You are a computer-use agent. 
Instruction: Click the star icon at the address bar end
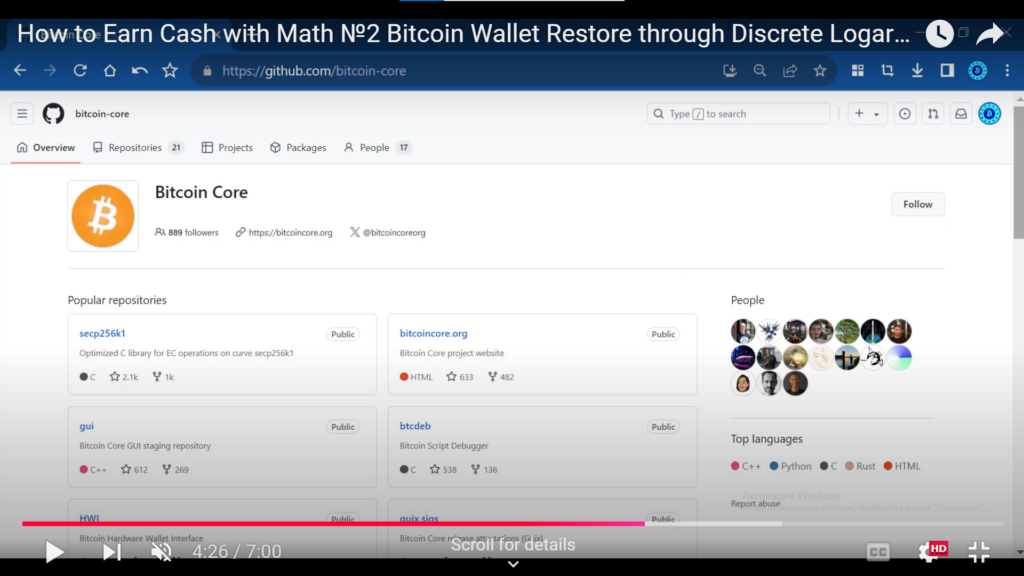click(x=820, y=71)
